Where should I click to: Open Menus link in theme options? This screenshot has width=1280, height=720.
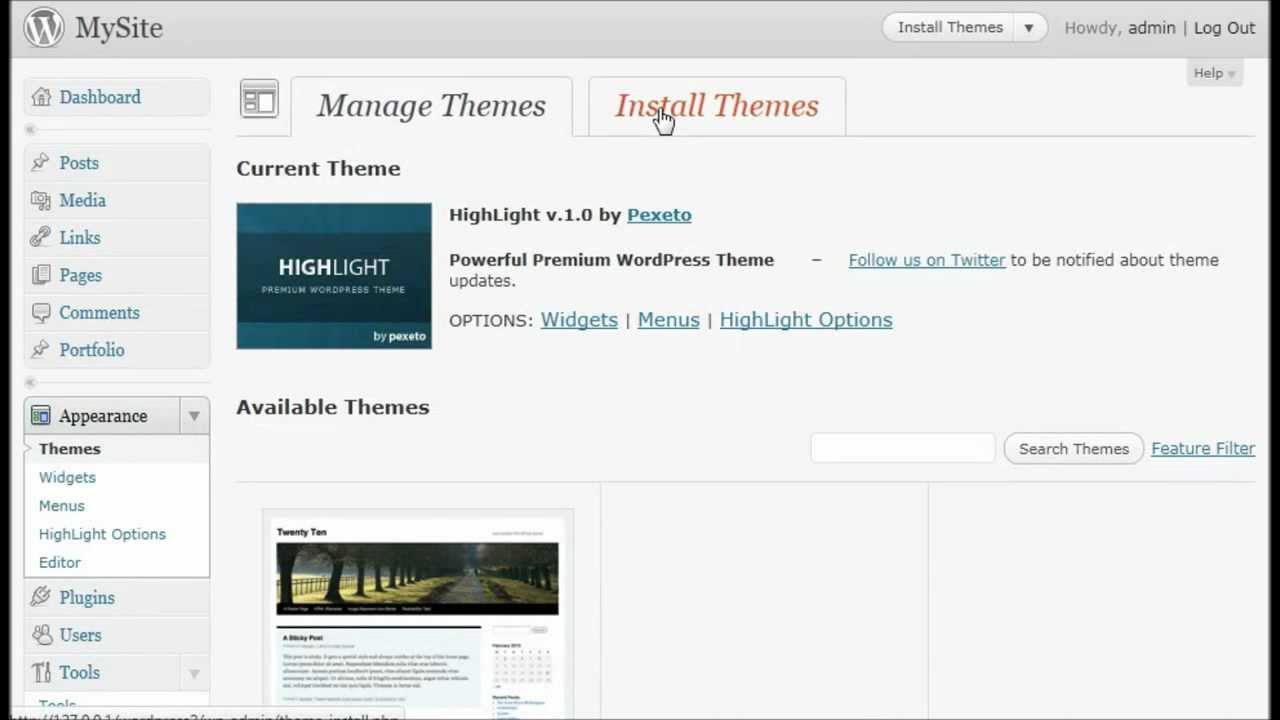click(x=669, y=320)
